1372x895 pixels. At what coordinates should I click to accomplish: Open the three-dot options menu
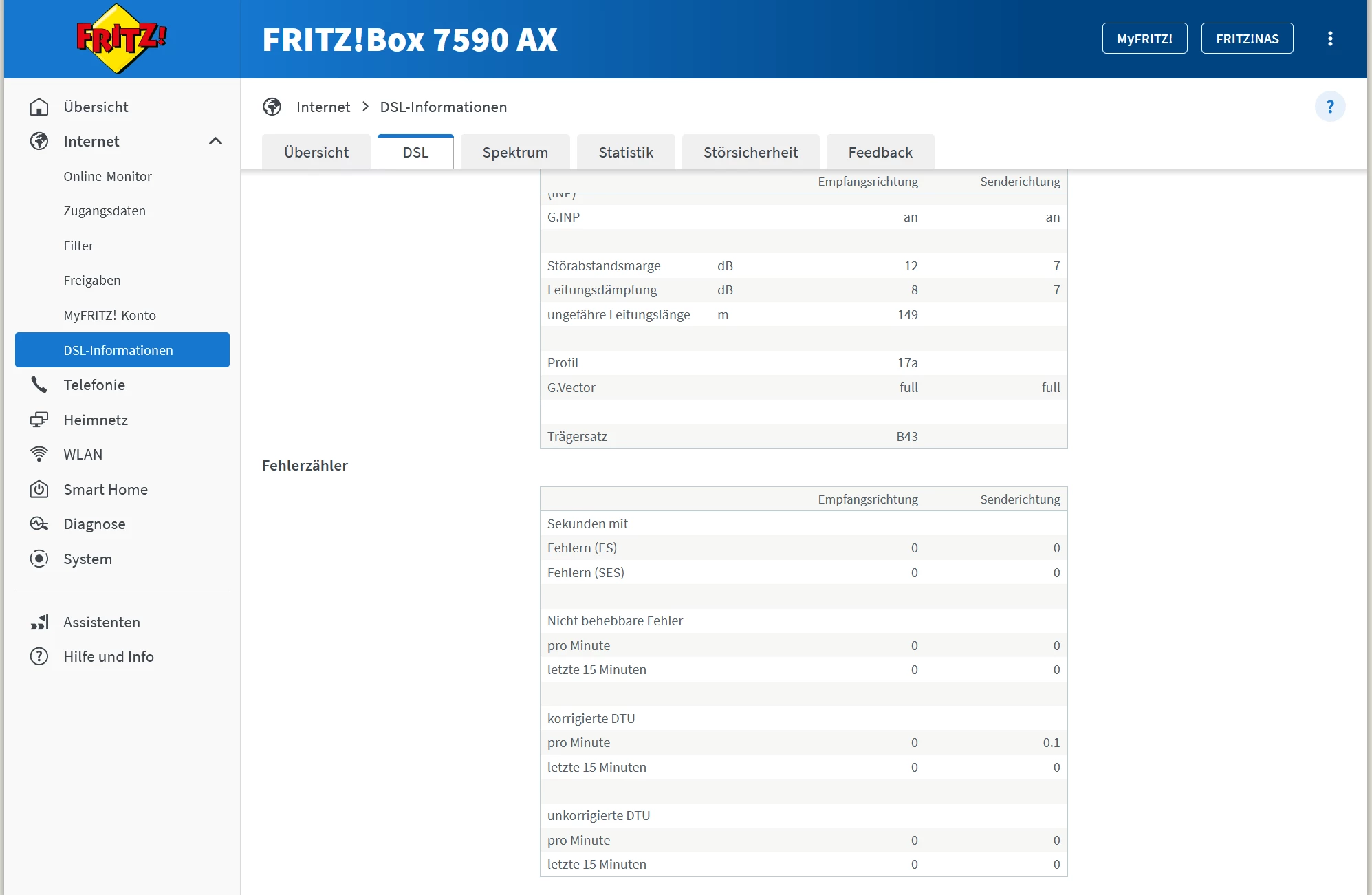[1330, 39]
